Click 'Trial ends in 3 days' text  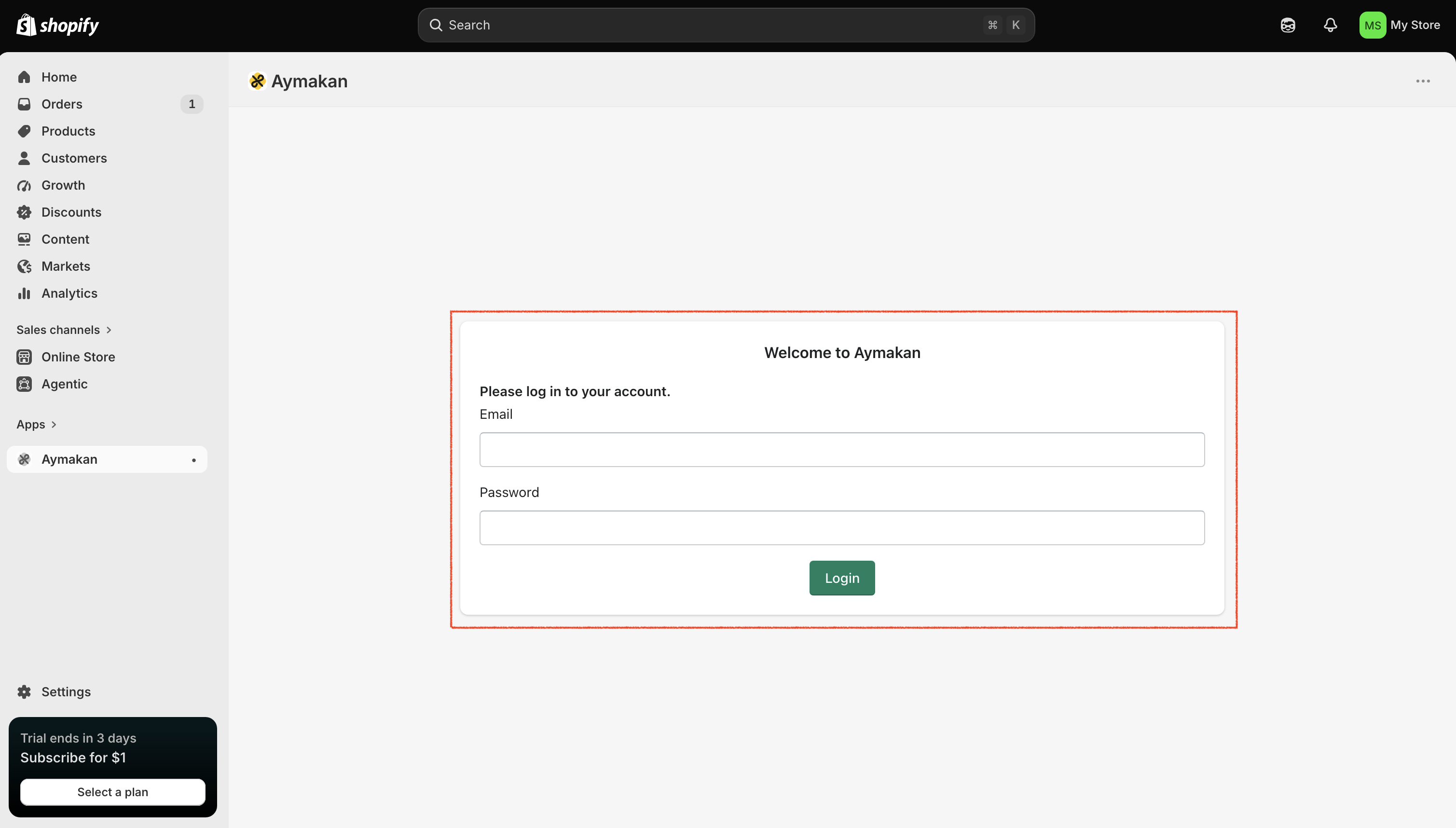click(x=79, y=738)
